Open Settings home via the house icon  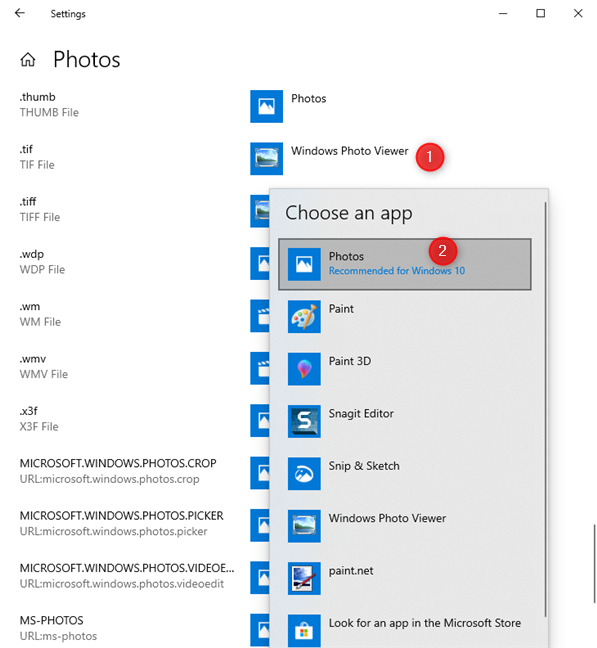click(28, 60)
